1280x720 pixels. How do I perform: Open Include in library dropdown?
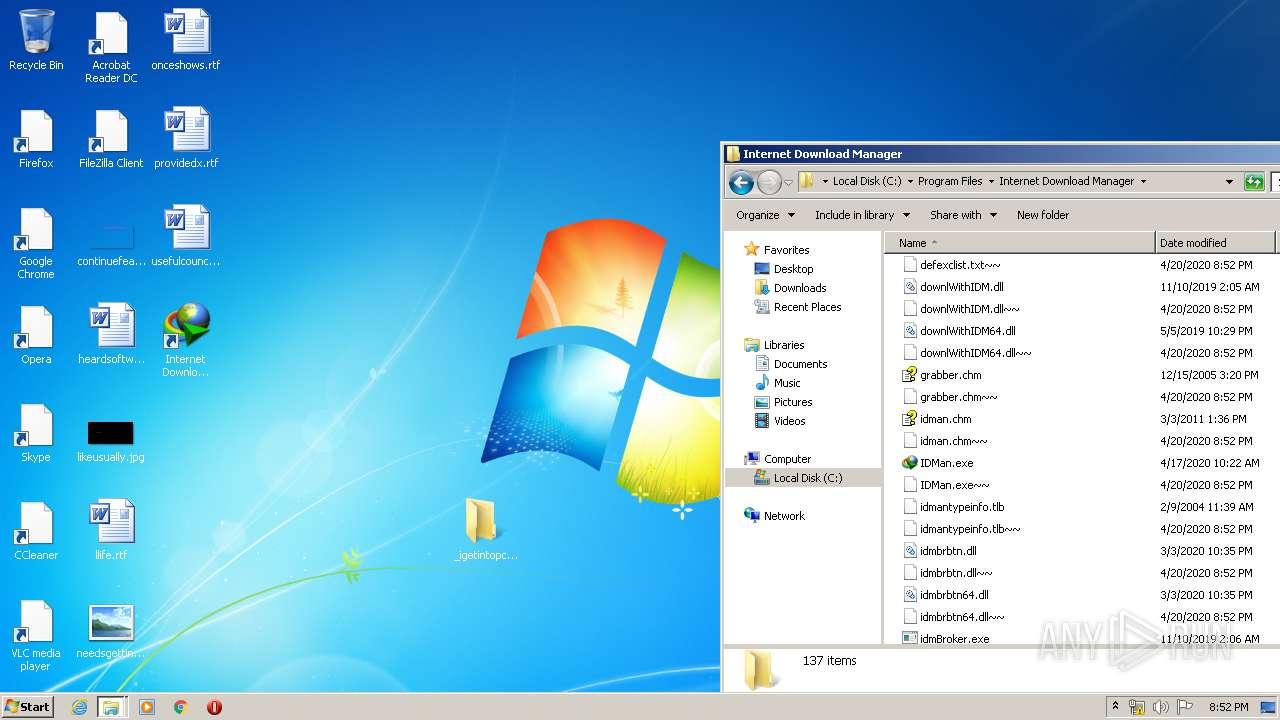pyautogui.click(x=862, y=215)
